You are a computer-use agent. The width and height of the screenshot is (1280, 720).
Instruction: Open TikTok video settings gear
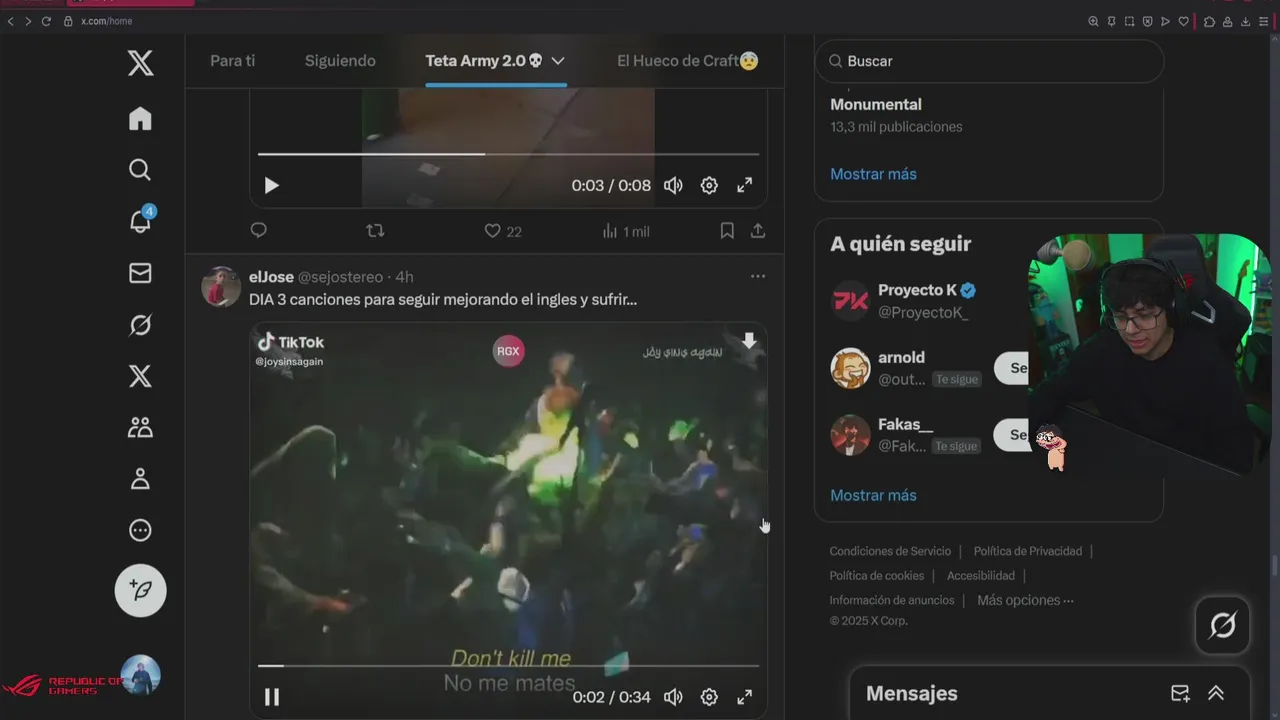[709, 697]
